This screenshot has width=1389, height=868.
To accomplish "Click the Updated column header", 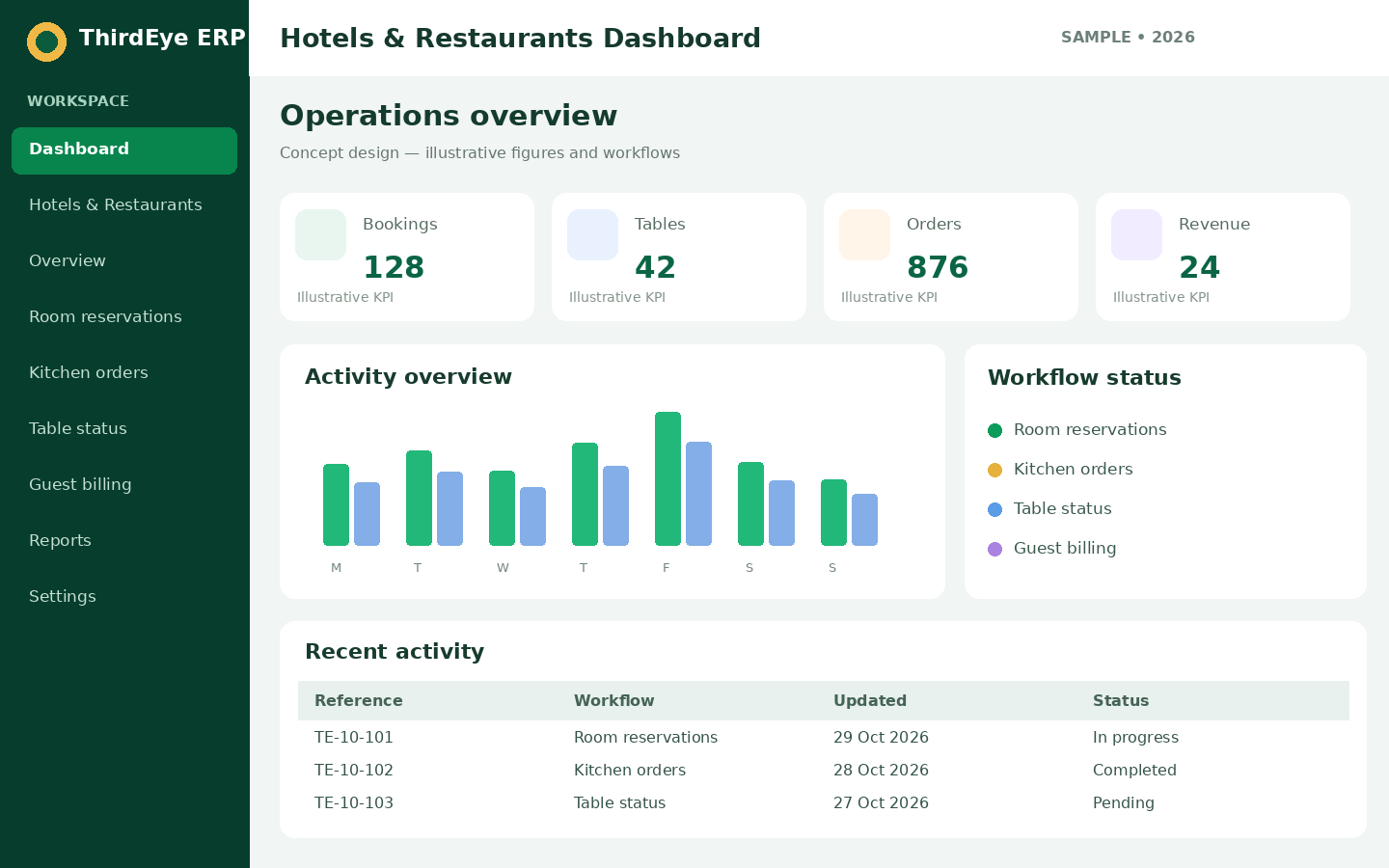I will tap(870, 701).
